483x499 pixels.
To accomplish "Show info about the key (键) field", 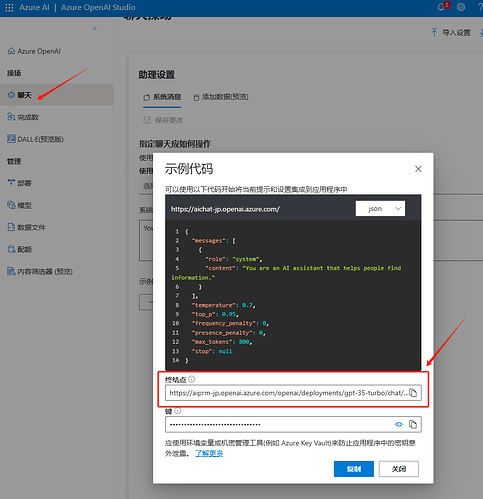I will 178,411.
